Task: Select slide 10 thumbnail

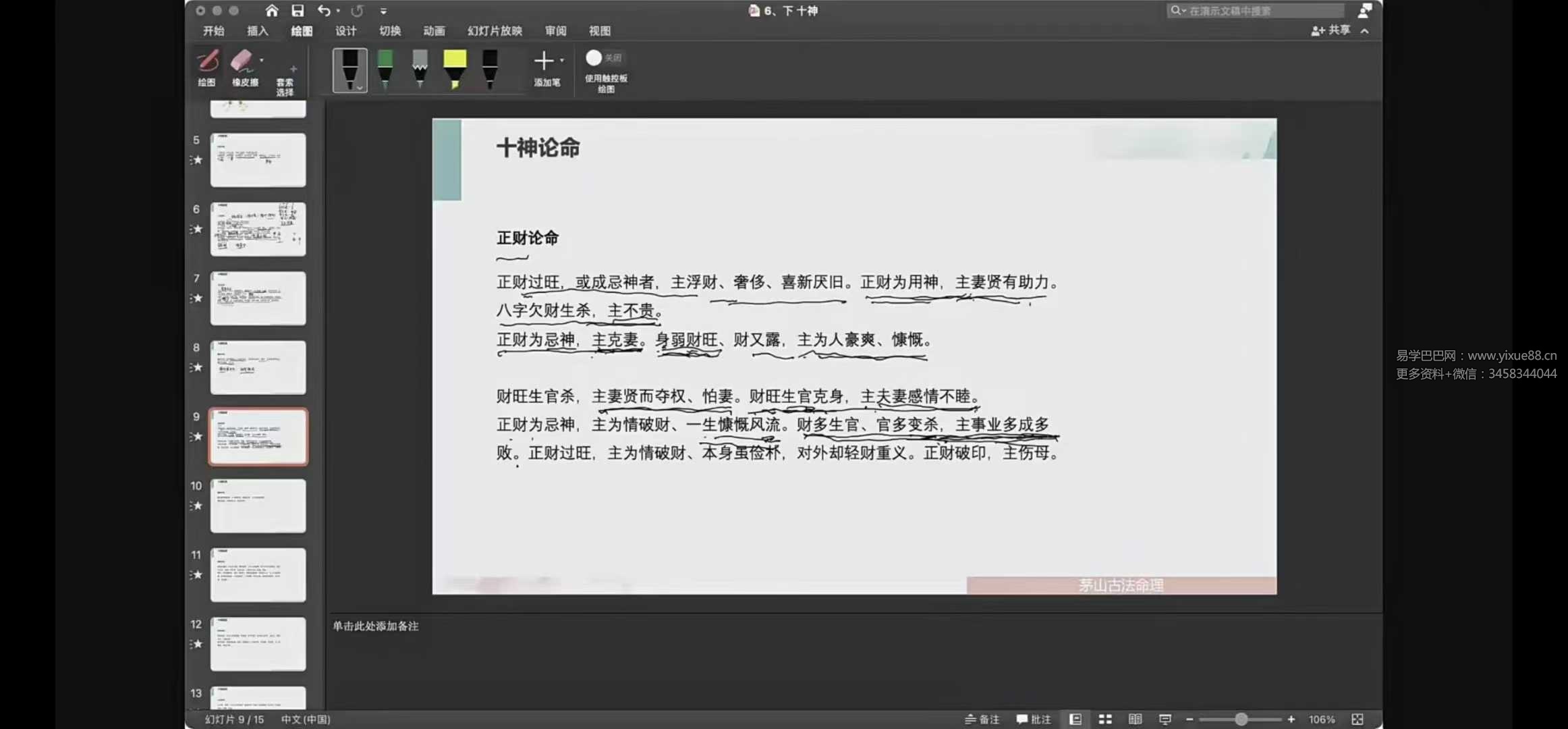Action: [258, 506]
